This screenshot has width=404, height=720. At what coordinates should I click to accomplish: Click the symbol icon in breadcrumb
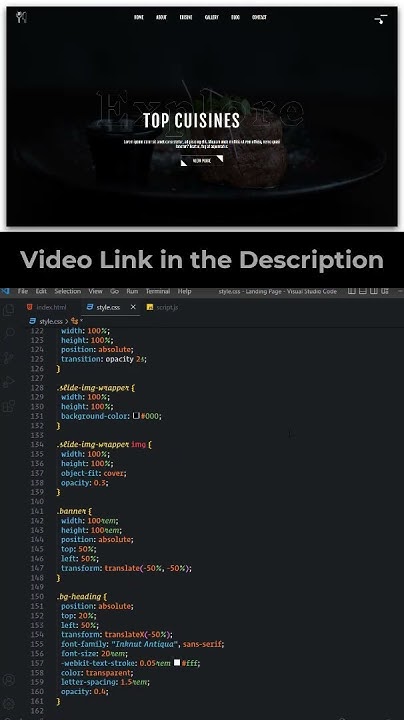click(75, 321)
